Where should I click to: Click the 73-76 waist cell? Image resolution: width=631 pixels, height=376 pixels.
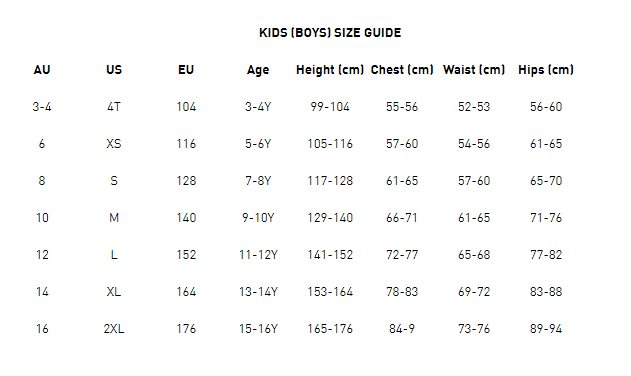[474, 328]
